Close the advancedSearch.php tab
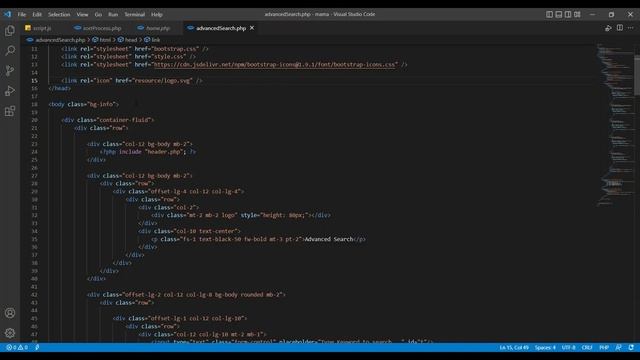 (252, 28)
